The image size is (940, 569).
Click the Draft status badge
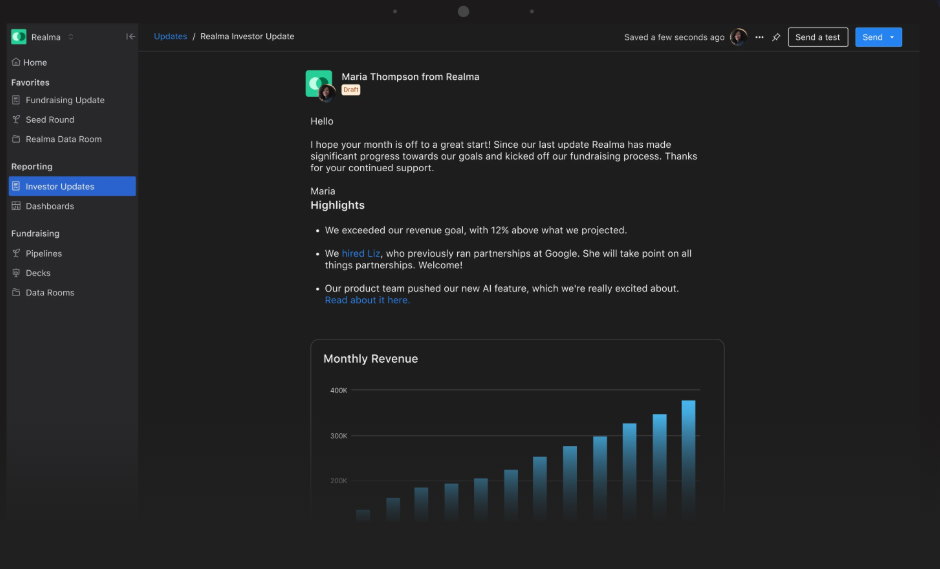pos(351,90)
